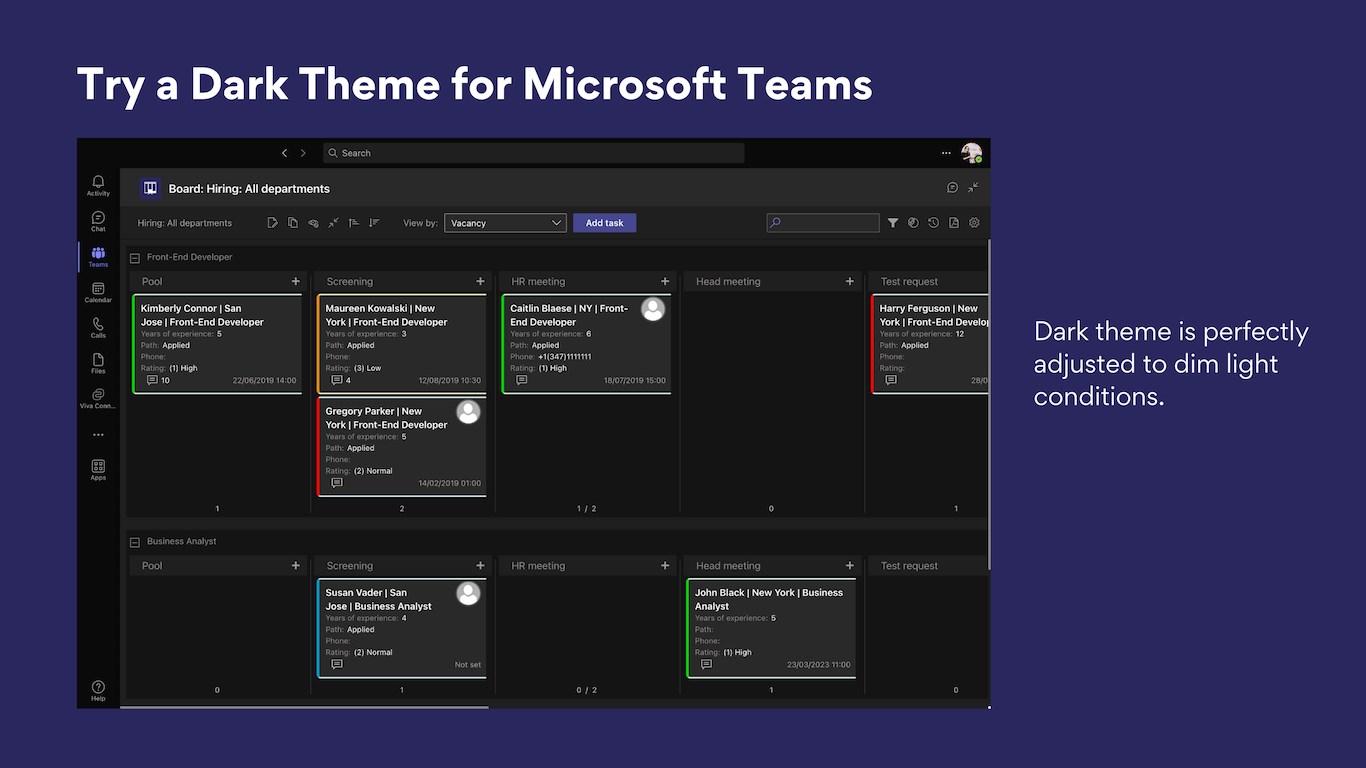Click the Add task button
This screenshot has height=768, width=1366.
[x=604, y=223]
